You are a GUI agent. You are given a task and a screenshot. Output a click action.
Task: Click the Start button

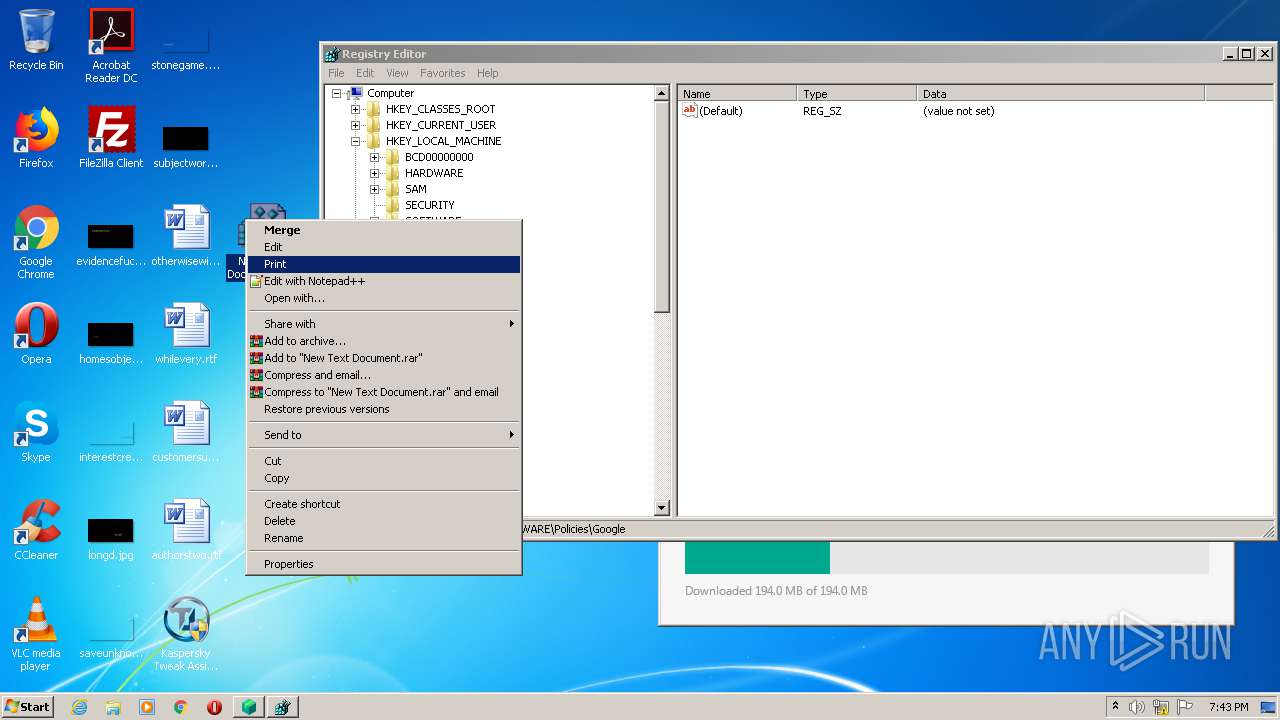tap(27, 707)
